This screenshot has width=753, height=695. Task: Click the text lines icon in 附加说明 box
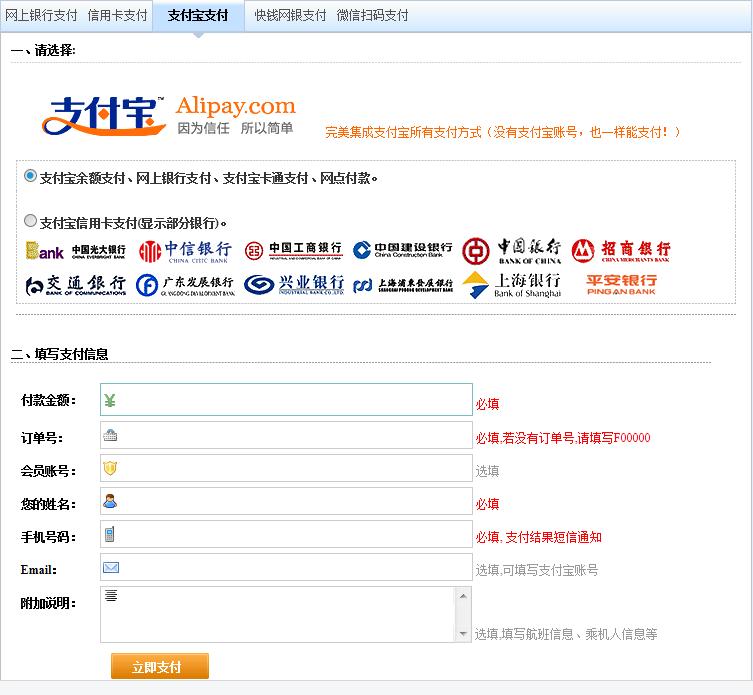coord(111,595)
